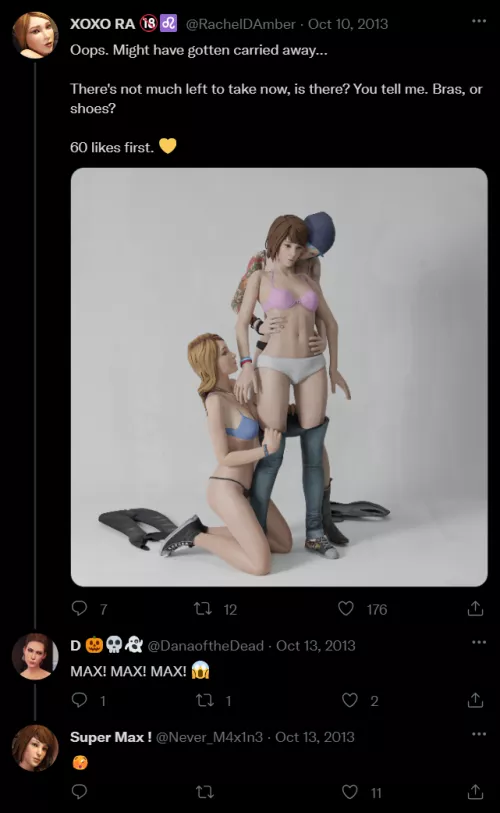Click the Oct 10, 2013 timestamp
This screenshot has width=500, height=813.
[x=348, y=24]
